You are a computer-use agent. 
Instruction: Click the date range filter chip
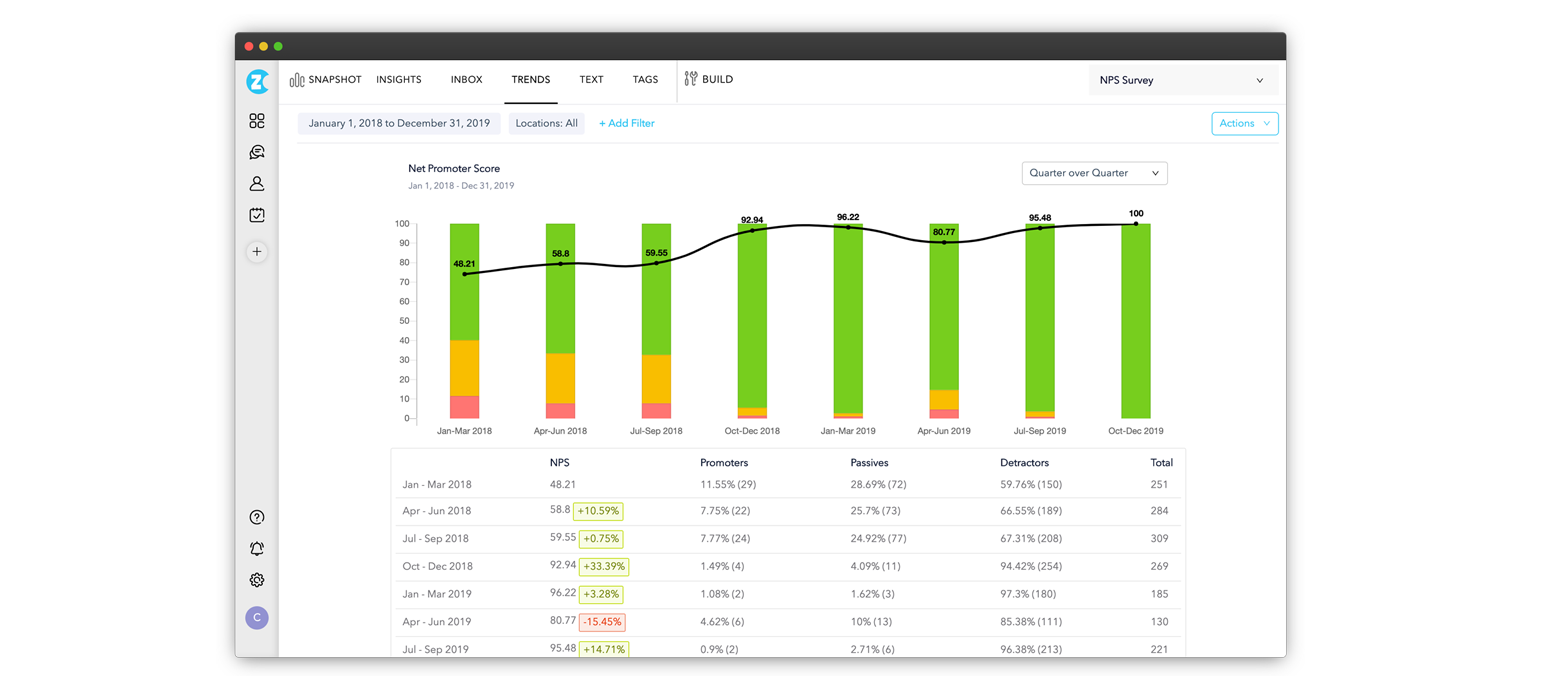click(x=399, y=124)
